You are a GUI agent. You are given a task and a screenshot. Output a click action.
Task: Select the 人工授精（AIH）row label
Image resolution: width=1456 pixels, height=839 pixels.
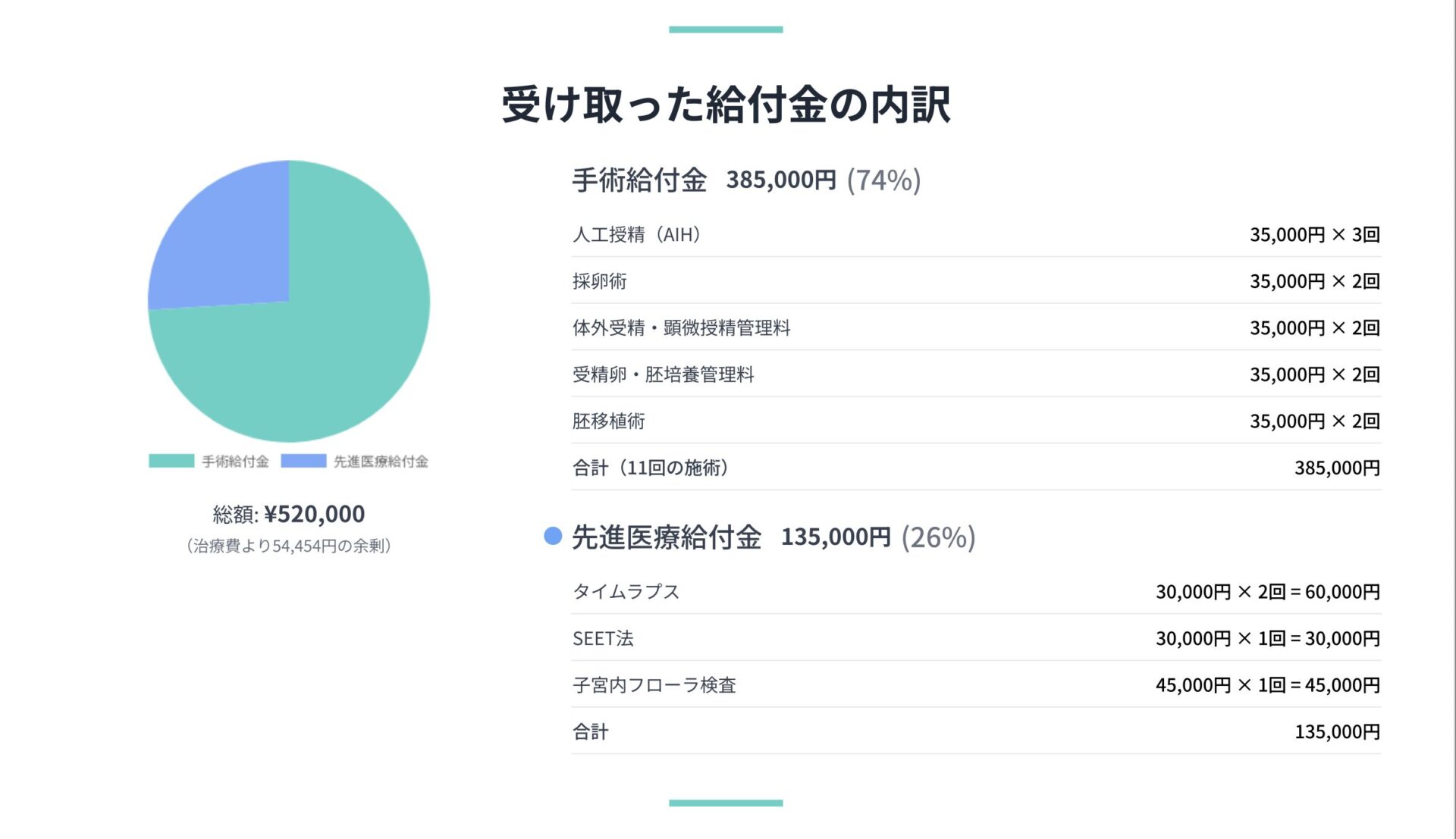pos(636,235)
